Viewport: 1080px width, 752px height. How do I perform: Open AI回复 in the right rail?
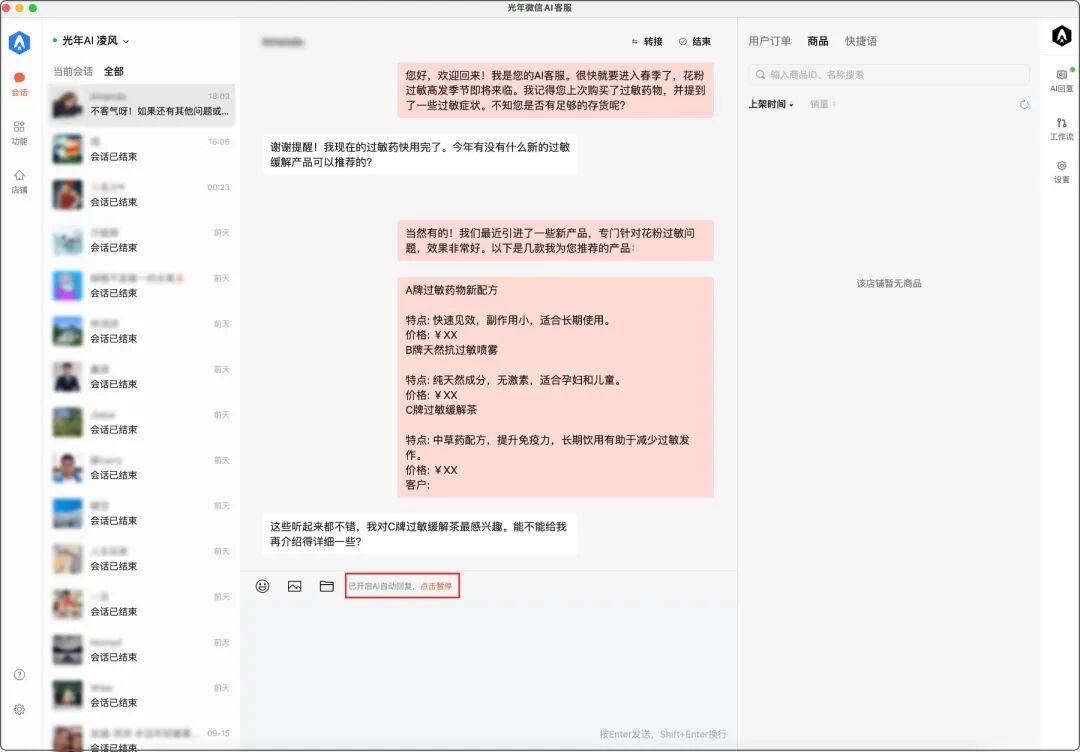[x=1061, y=80]
